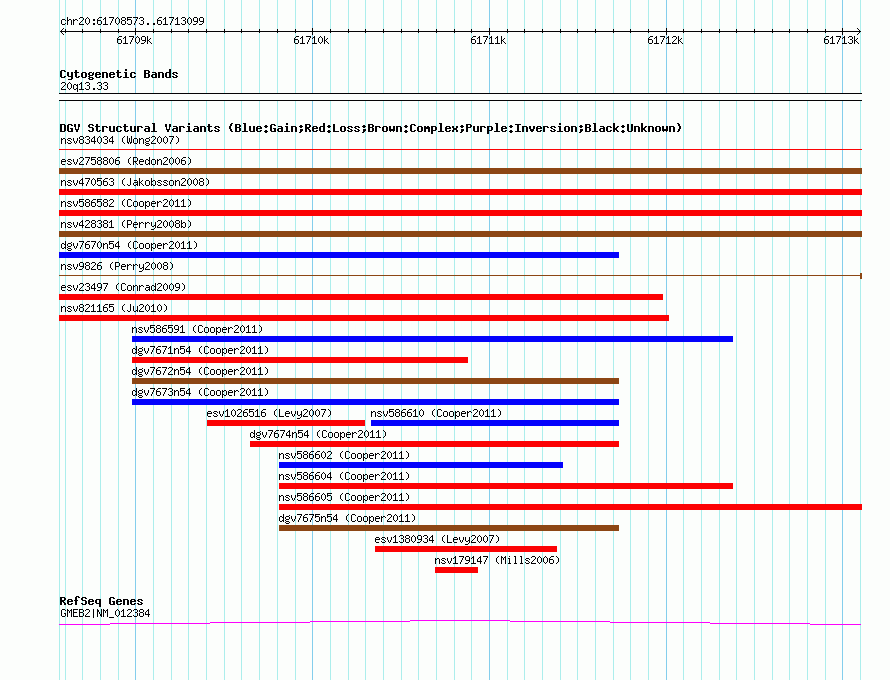Select the dgv7671n54 red loss bar
Image resolution: width=890 pixels, height=680 pixels.
(300, 360)
